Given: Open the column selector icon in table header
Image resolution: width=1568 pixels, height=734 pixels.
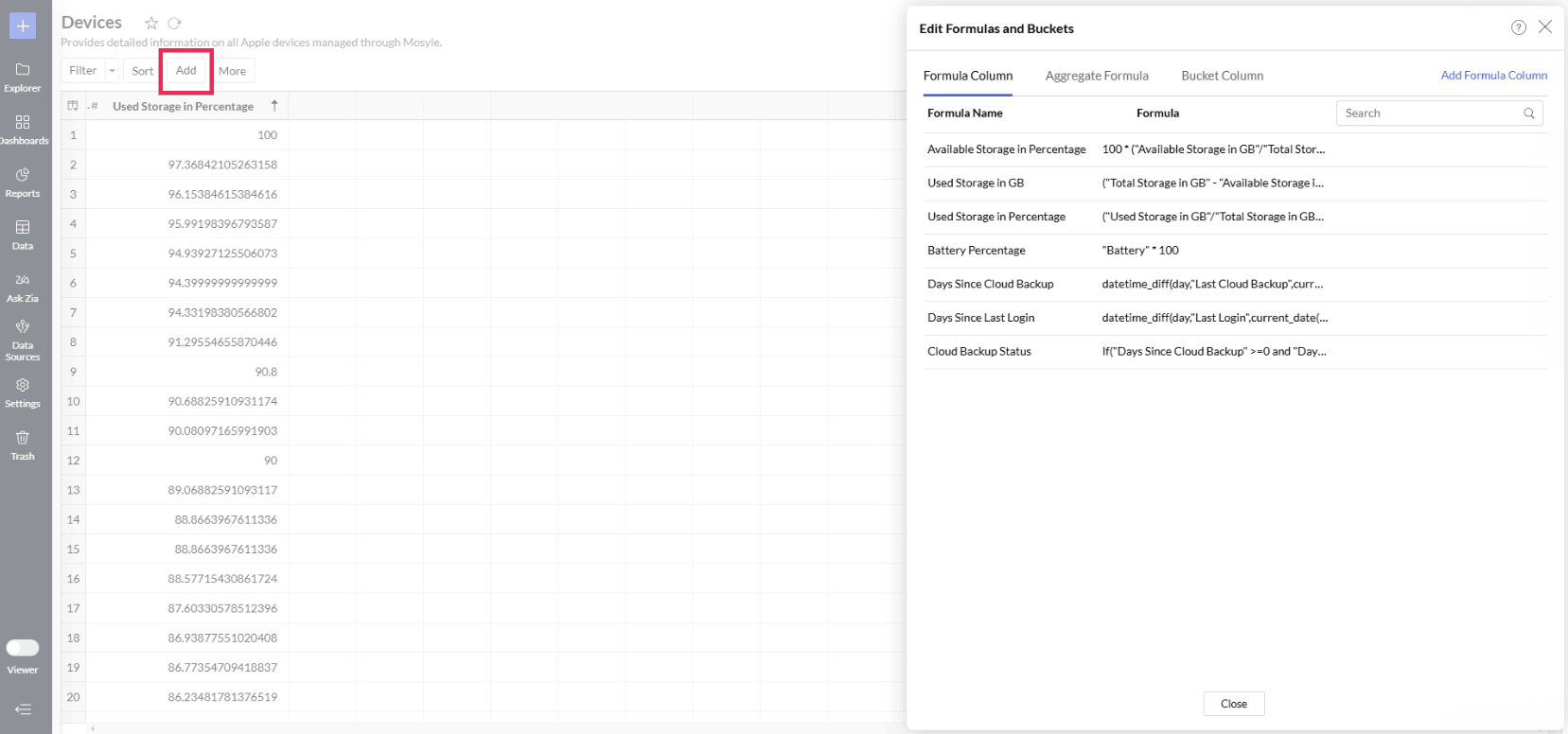Looking at the screenshot, I should [x=73, y=106].
